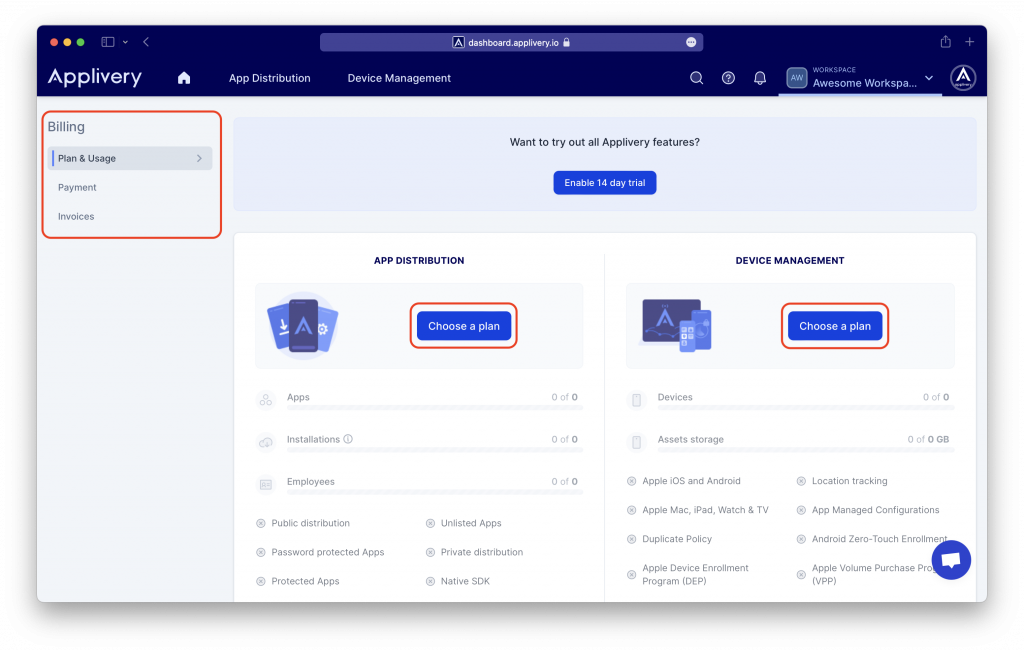Click the Installations cloud icon
This screenshot has height=651, width=1024.
(266, 442)
